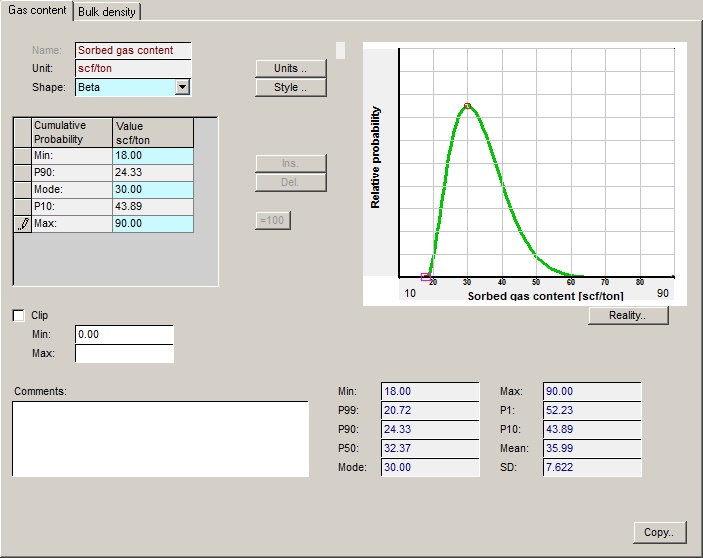Click the pencil edit icon beside Max row

tap(22, 224)
